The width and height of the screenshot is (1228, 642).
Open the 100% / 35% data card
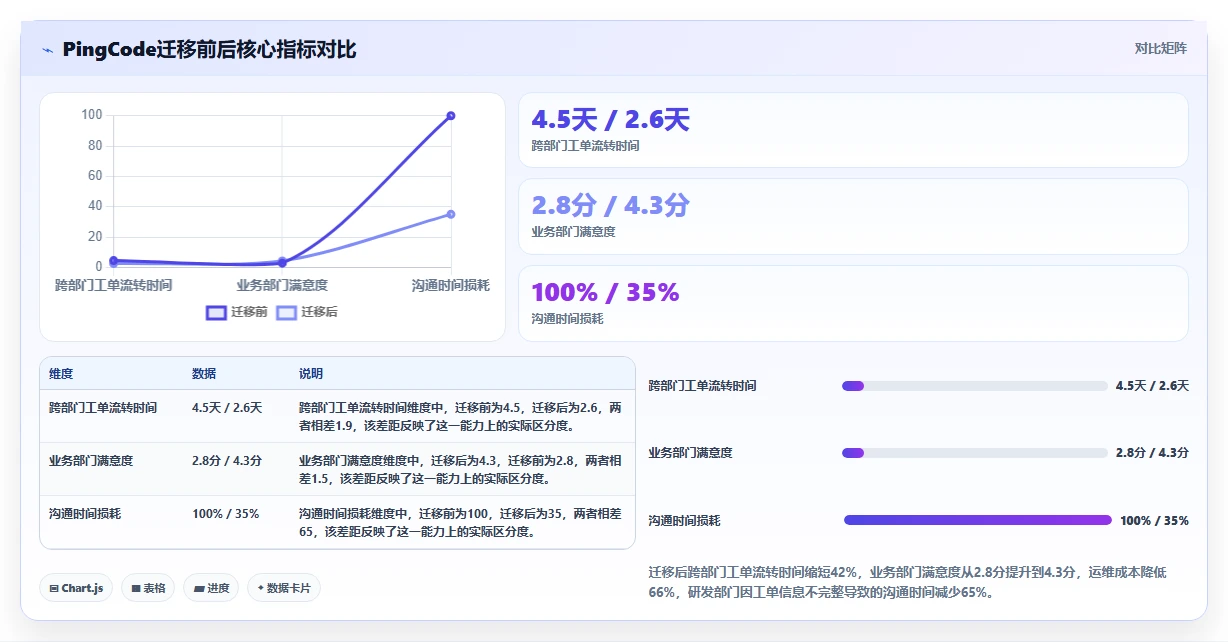tap(853, 303)
